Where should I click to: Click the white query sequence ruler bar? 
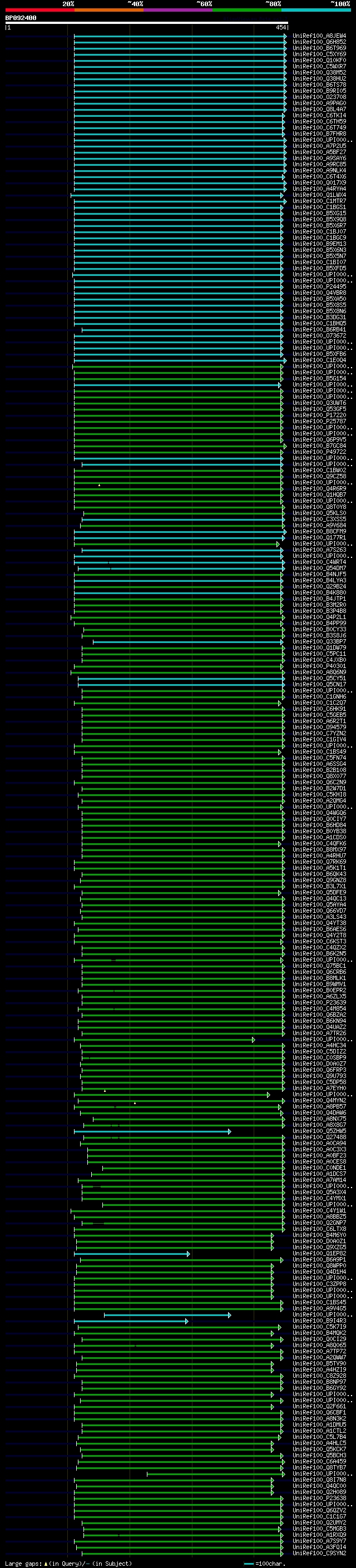(146, 23)
